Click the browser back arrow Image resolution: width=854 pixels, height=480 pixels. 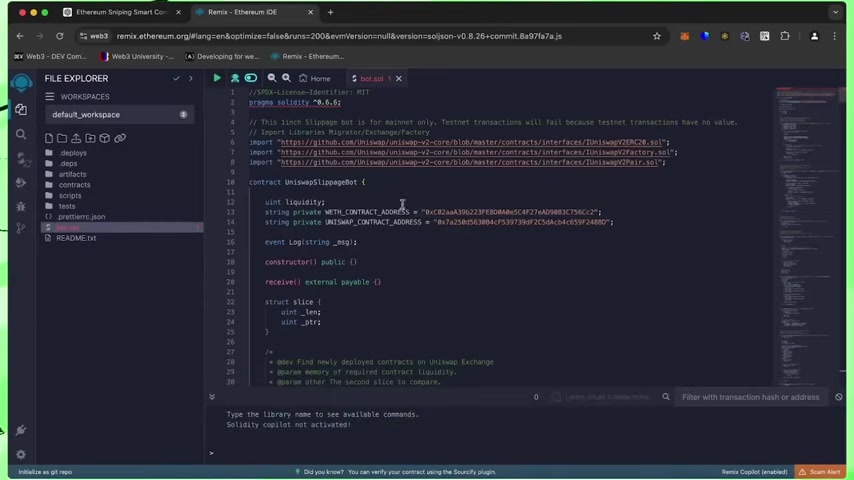click(20, 36)
